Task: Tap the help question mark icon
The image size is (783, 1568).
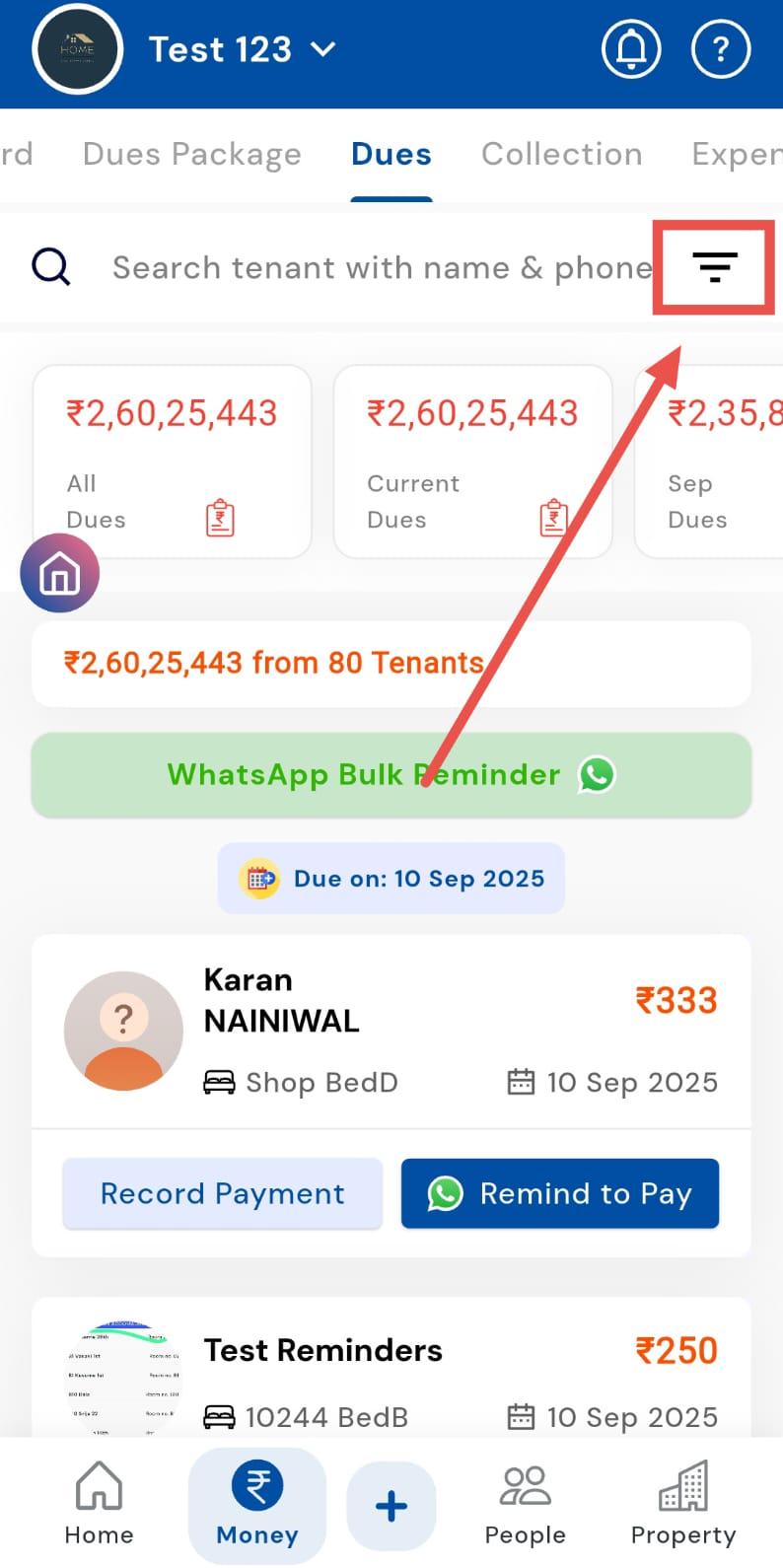Action: [721, 48]
